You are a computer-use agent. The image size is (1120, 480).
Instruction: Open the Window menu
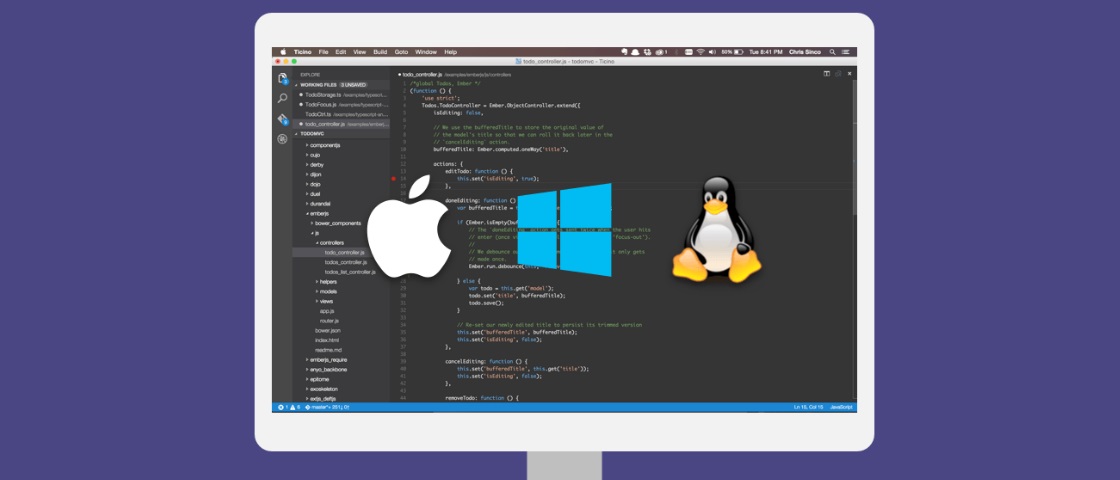(x=426, y=52)
